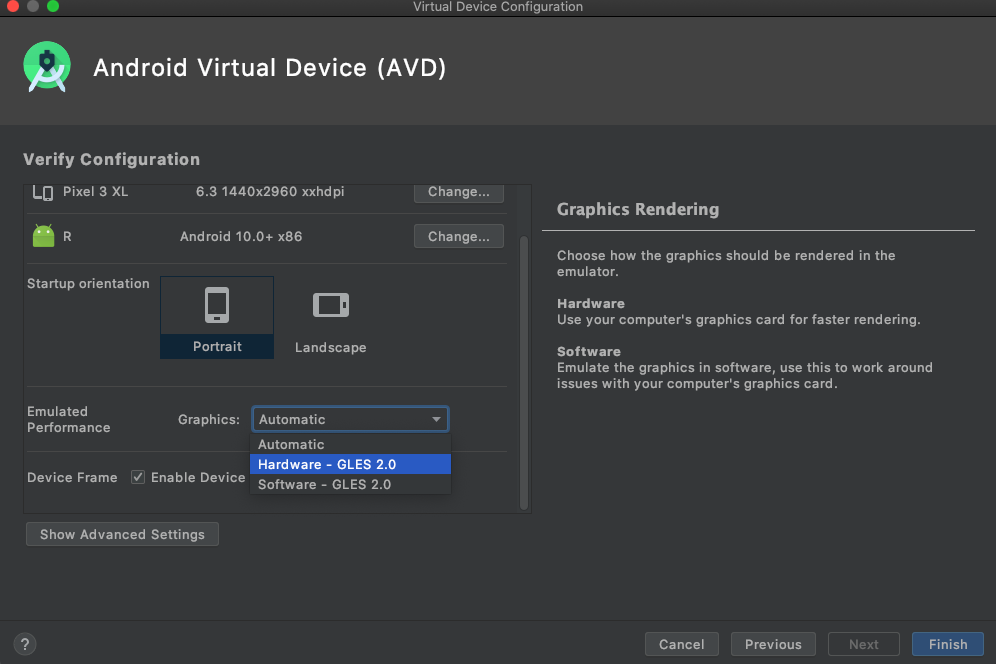This screenshot has height=664, width=996.
Task: Click the Pixel 3 XL device name
Action: 95,192
